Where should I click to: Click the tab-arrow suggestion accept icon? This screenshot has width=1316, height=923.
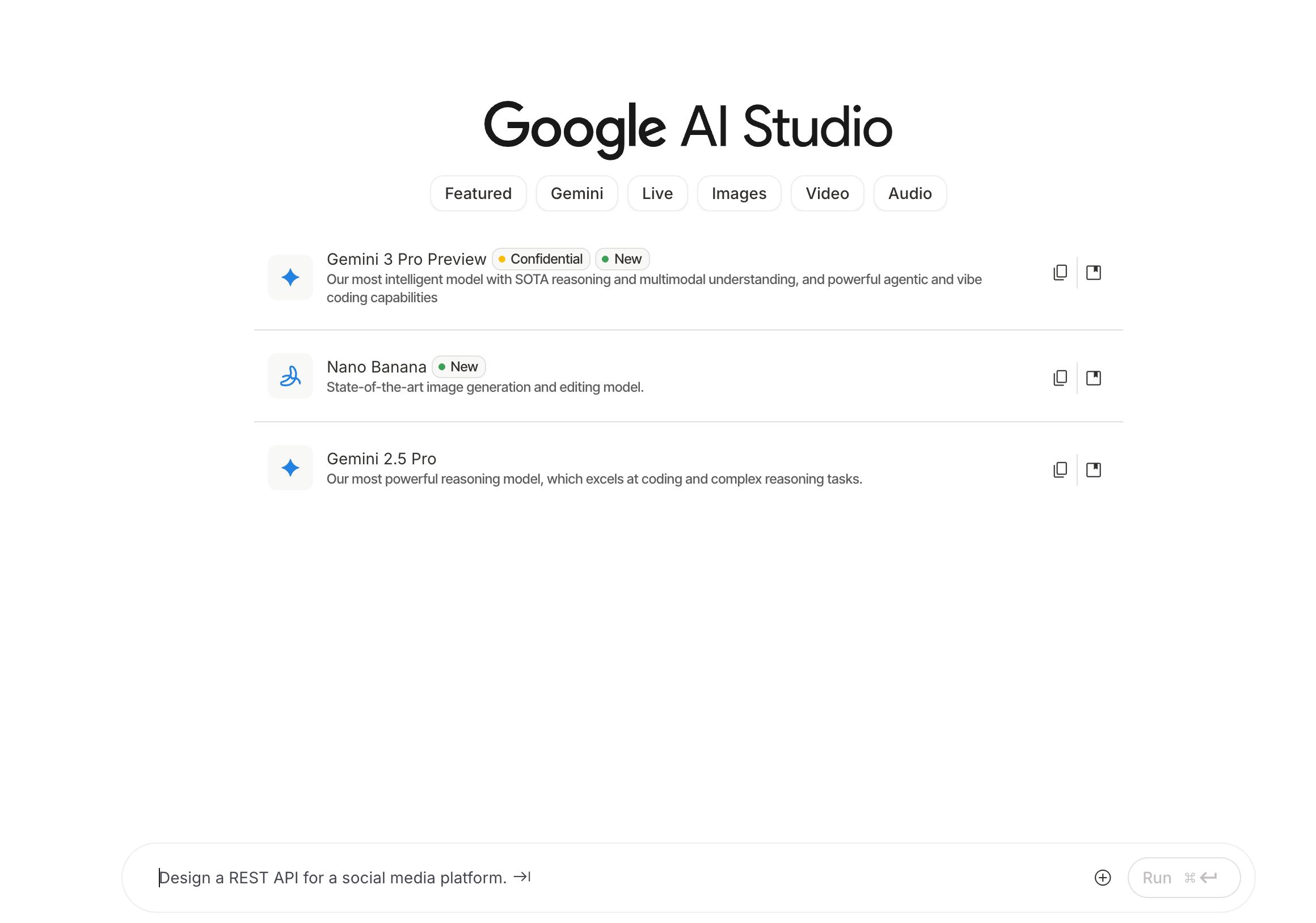(522, 877)
